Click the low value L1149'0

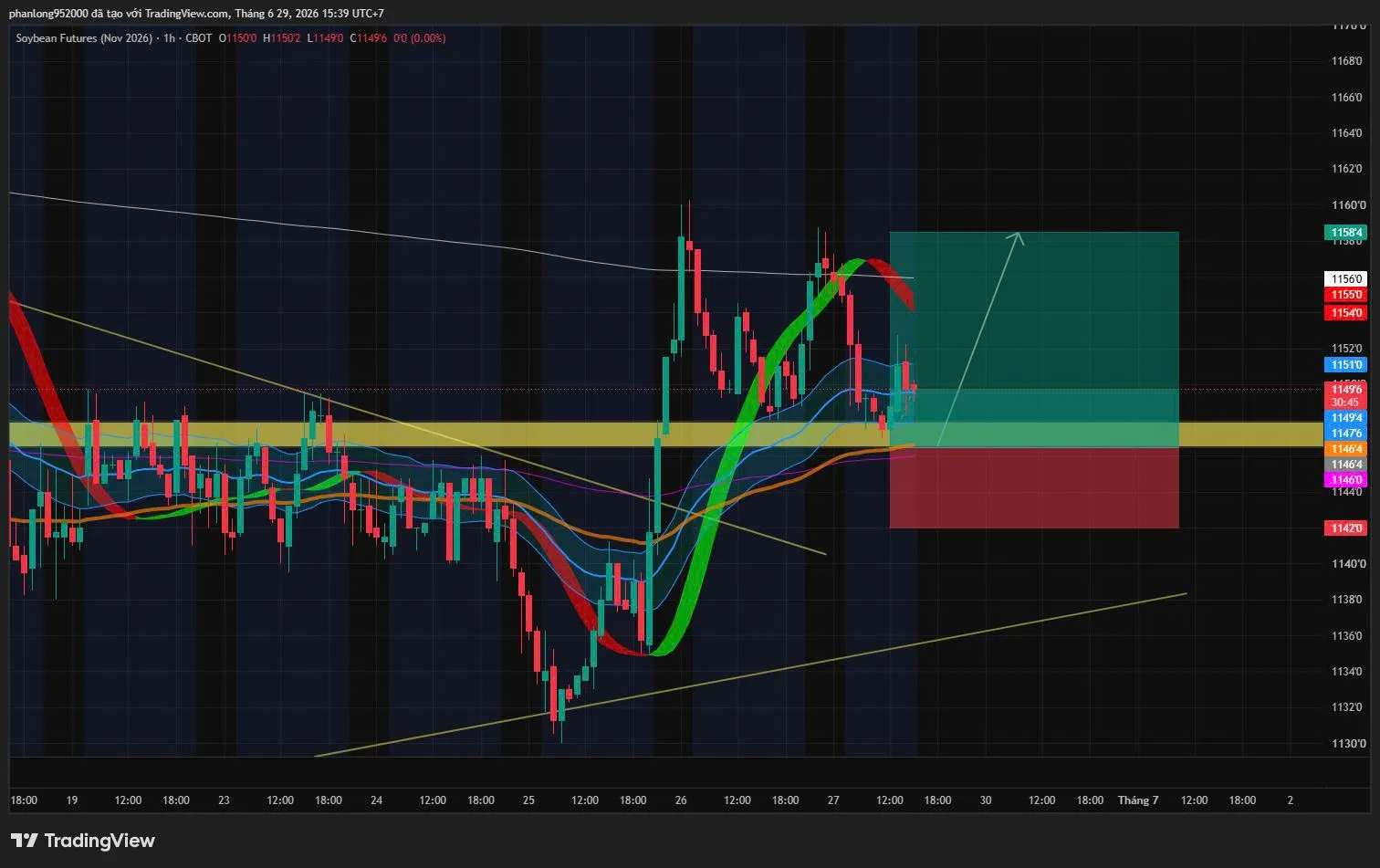pyautogui.click(x=325, y=38)
